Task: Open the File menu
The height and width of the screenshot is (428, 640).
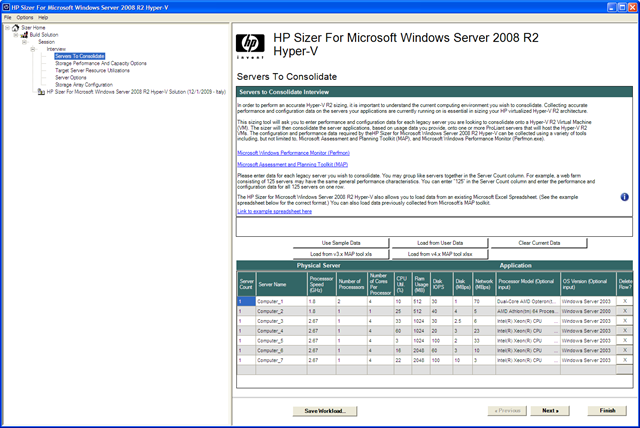Action: tap(7, 17)
